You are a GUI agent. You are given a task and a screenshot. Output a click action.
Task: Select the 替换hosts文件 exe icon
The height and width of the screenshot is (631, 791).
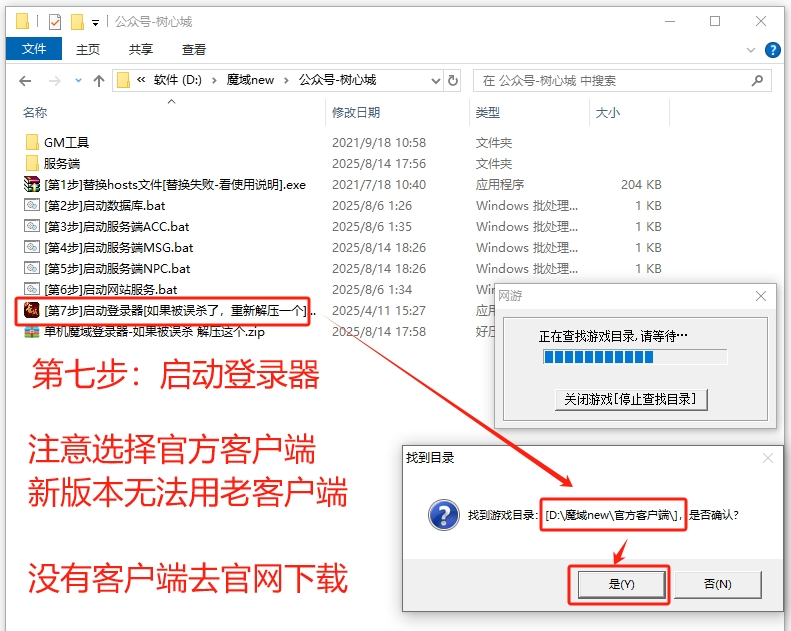point(32,185)
